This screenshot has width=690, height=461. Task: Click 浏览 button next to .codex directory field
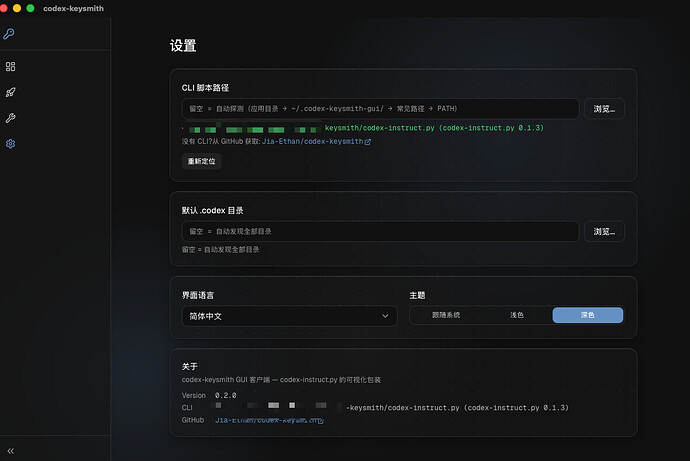click(x=604, y=231)
